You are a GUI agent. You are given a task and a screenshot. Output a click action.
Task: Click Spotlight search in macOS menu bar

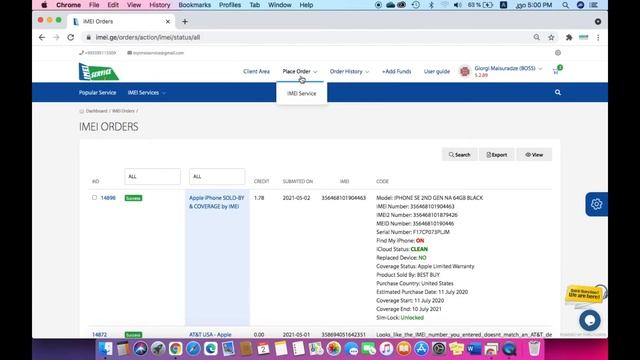(x=565, y=5)
